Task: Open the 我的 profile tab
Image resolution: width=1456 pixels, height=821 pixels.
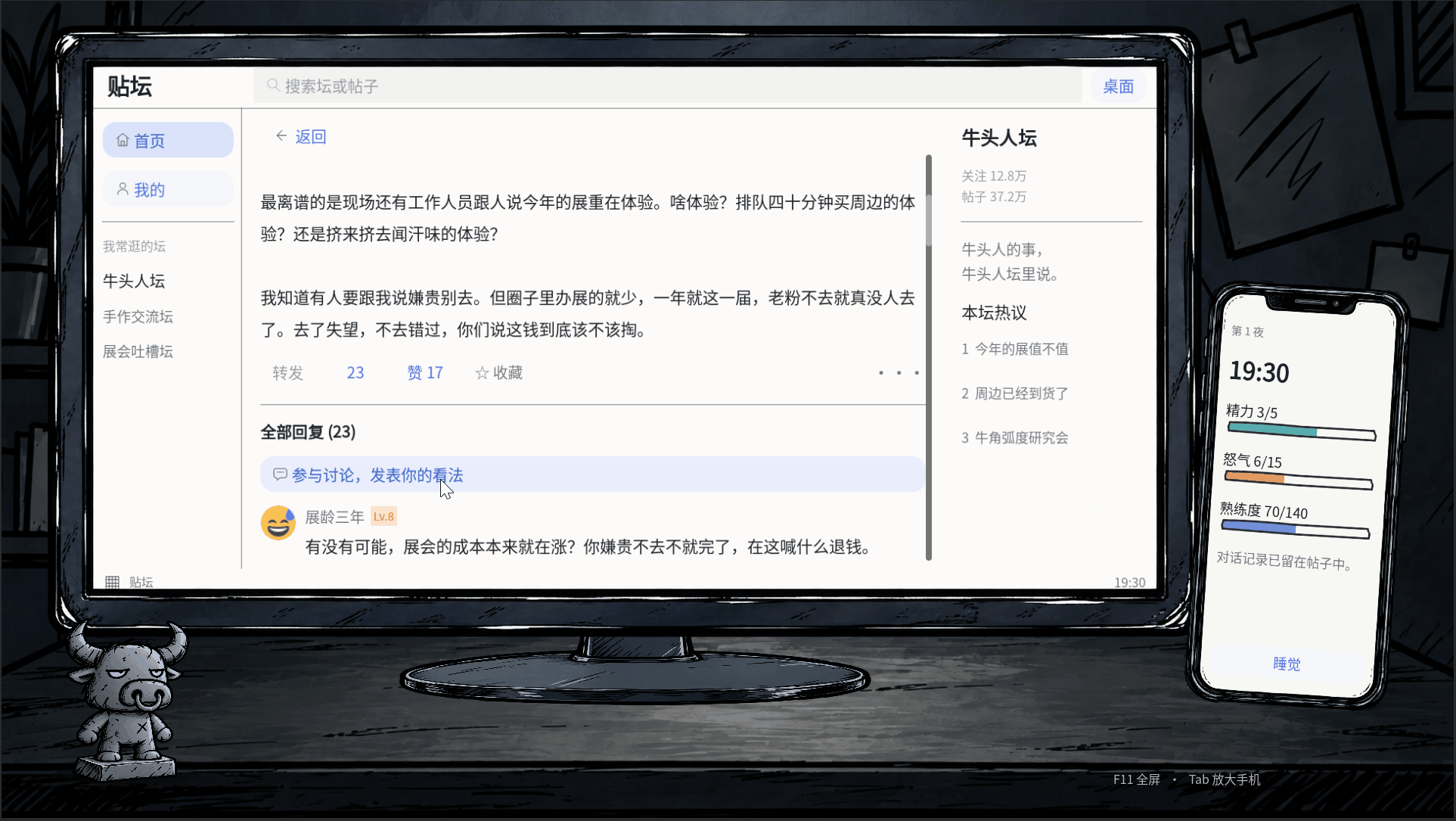Action: 168,189
